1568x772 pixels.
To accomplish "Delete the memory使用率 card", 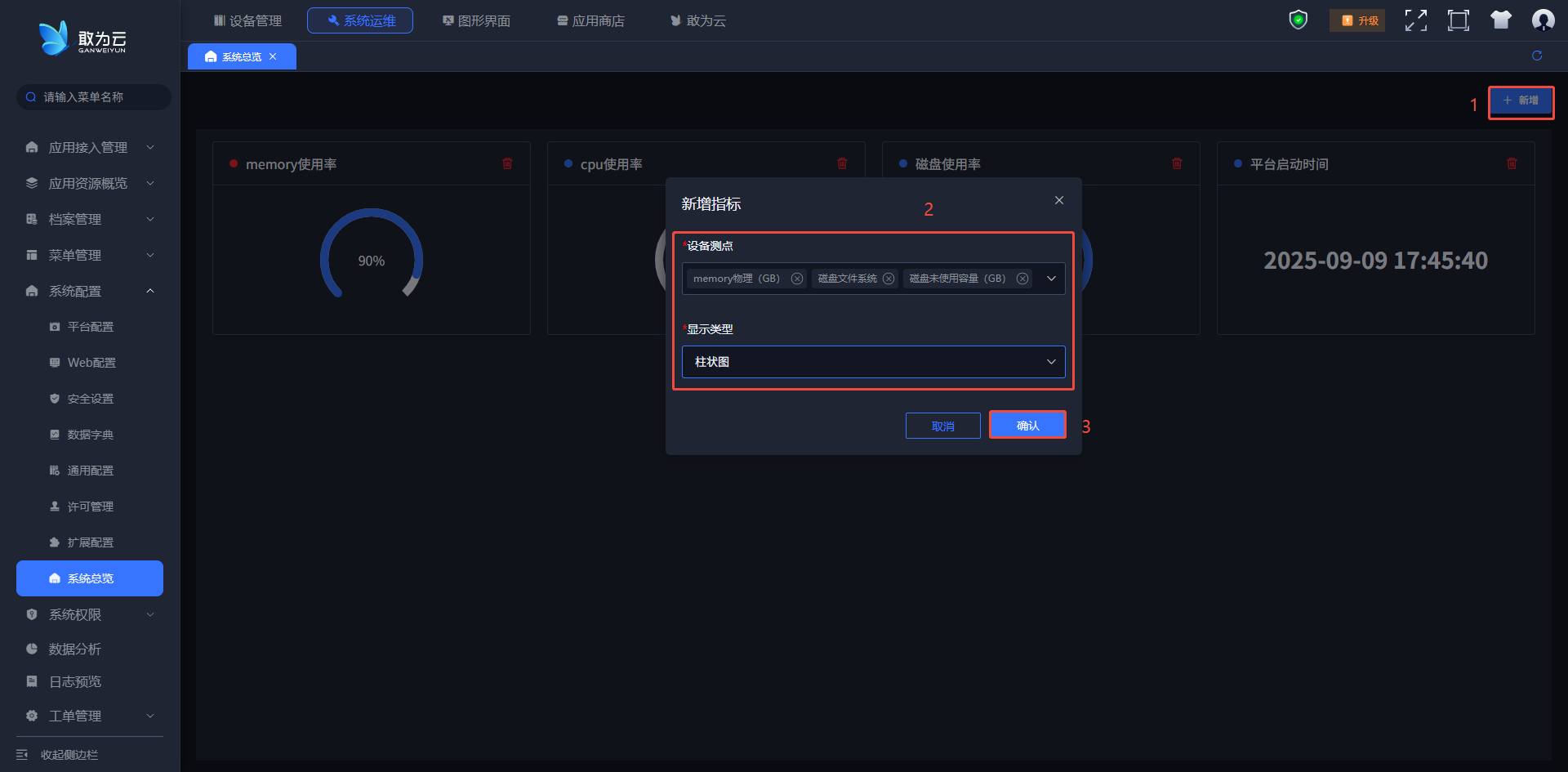I will [507, 163].
